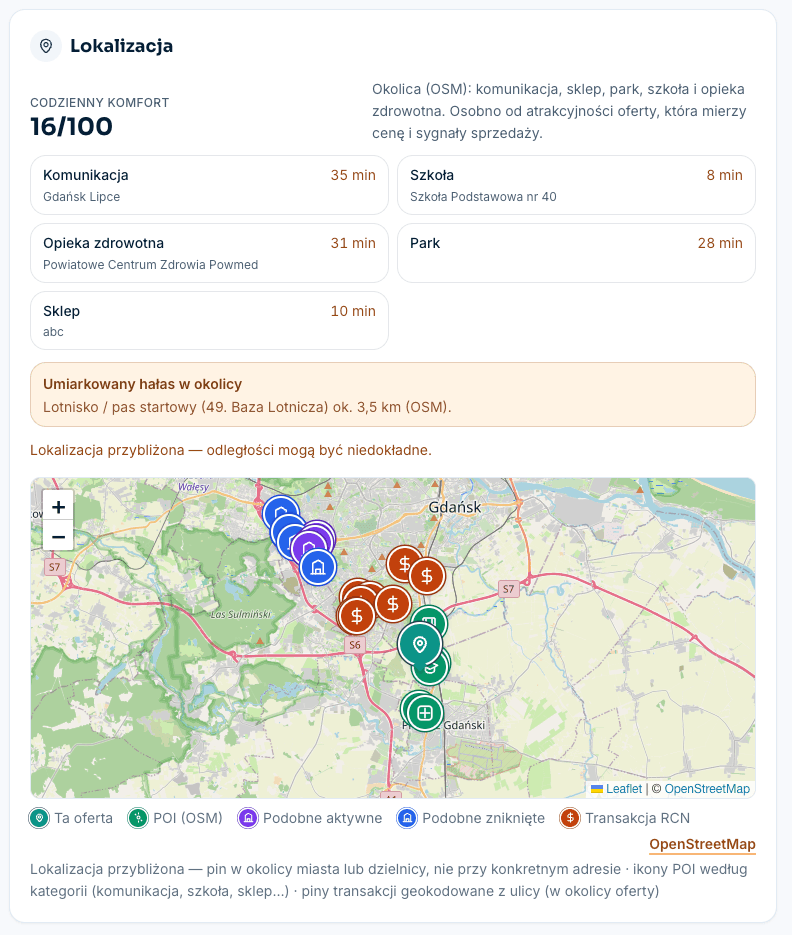
Task: Open the underlined OpenStreetMap link below legend
Action: 702,844
